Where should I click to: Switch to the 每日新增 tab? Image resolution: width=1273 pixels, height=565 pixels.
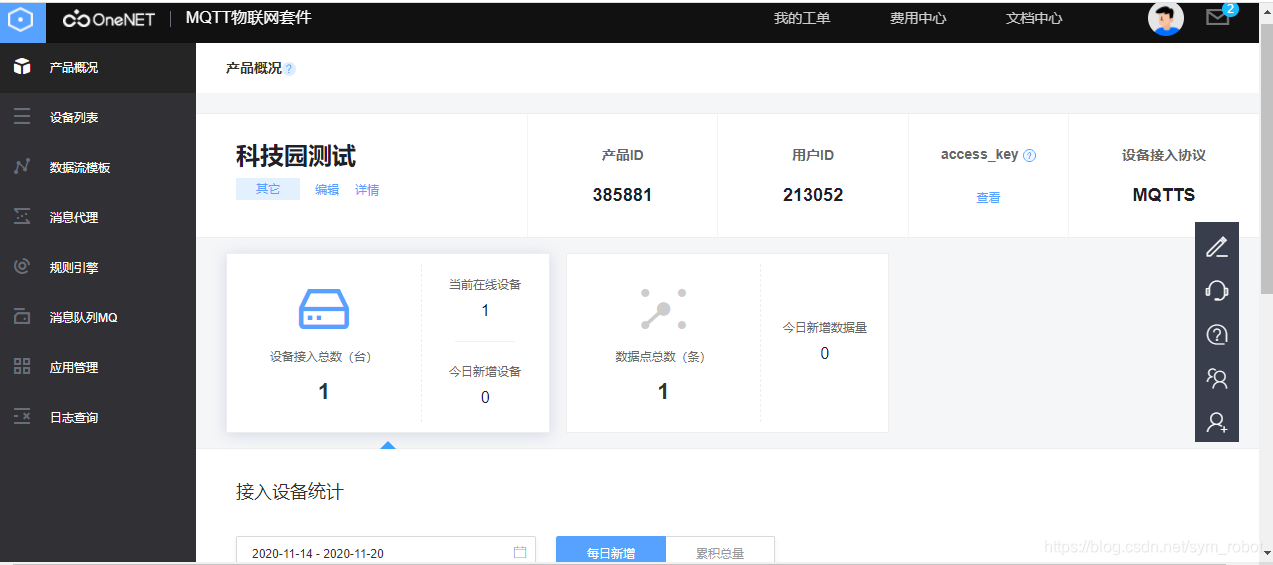[611, 551]
